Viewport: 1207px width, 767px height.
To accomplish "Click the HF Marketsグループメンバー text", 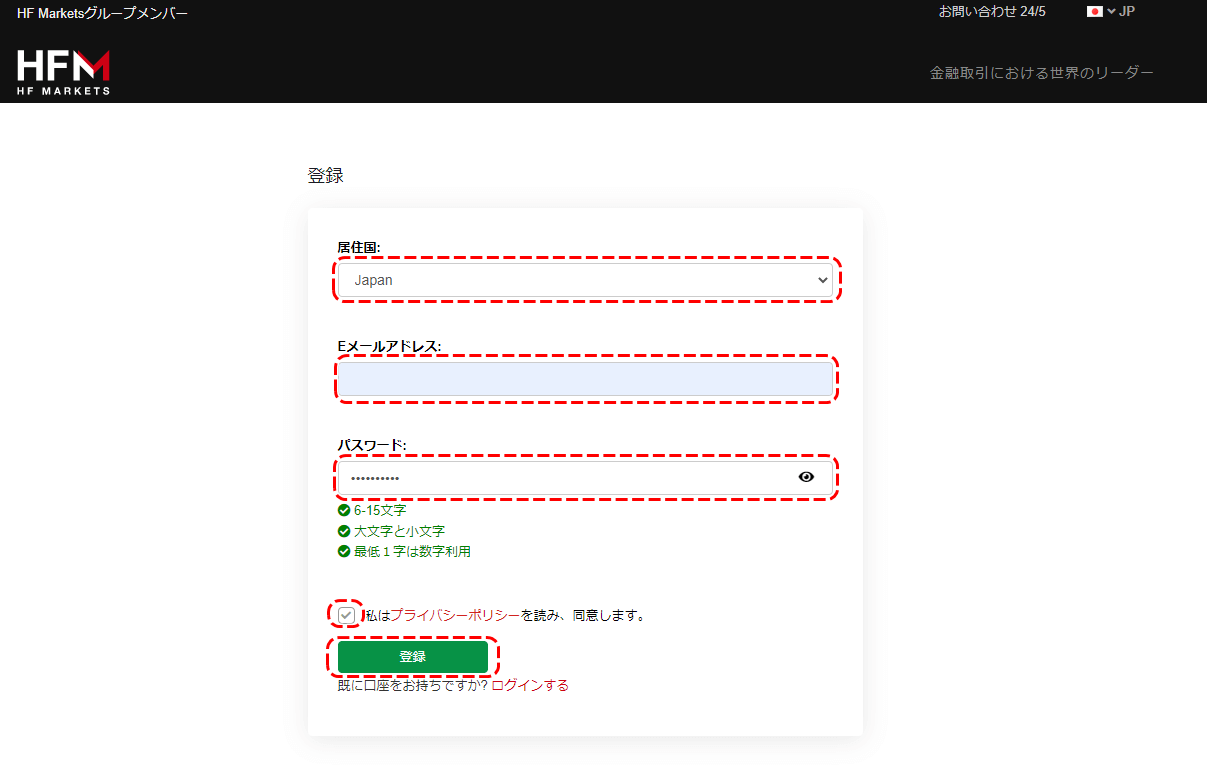I will [x=102, y=13].
